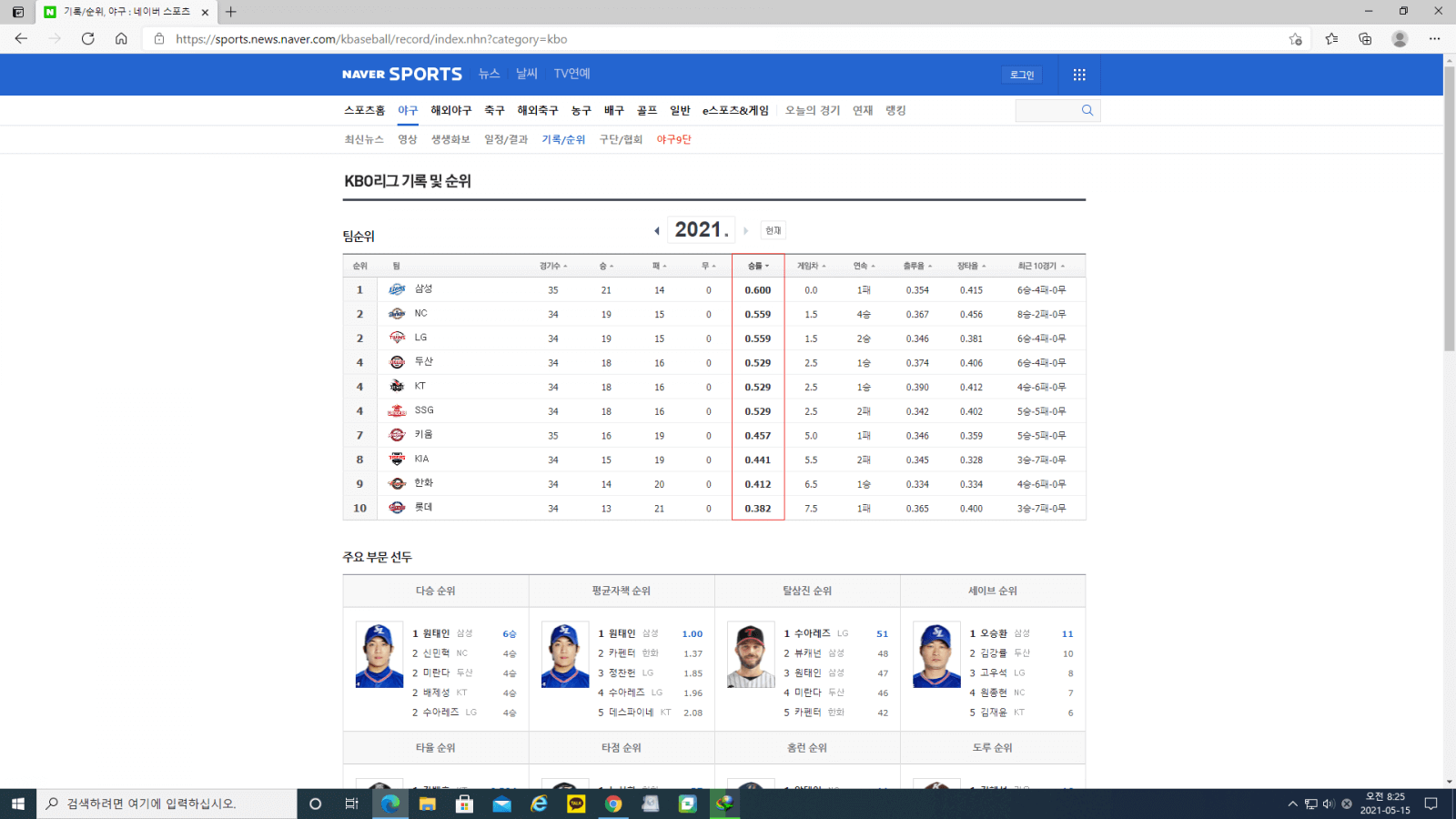Sort the standings by 경기수 column
Screen dimensions: 1456x819
pos(553,266)
